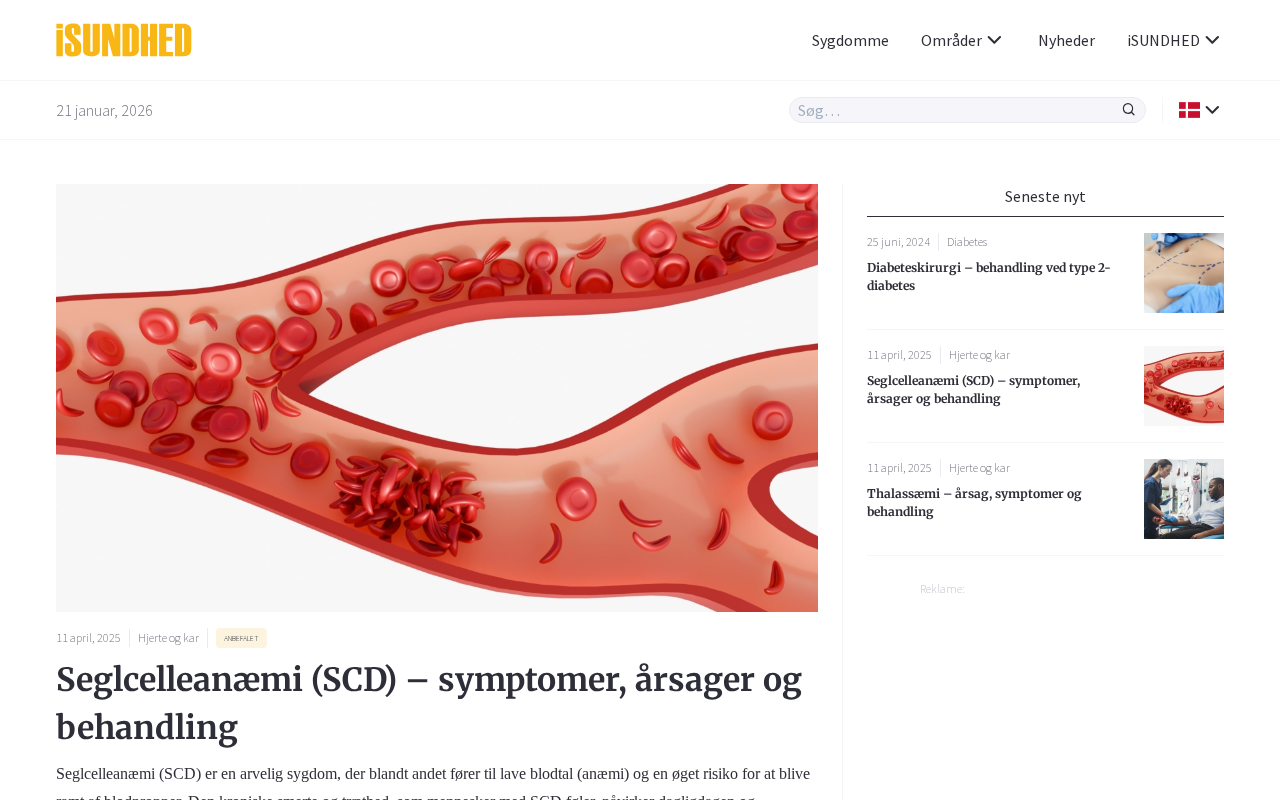Click the iSUNDHED logo
The image size is (1280, 800).
click(124, 40)
